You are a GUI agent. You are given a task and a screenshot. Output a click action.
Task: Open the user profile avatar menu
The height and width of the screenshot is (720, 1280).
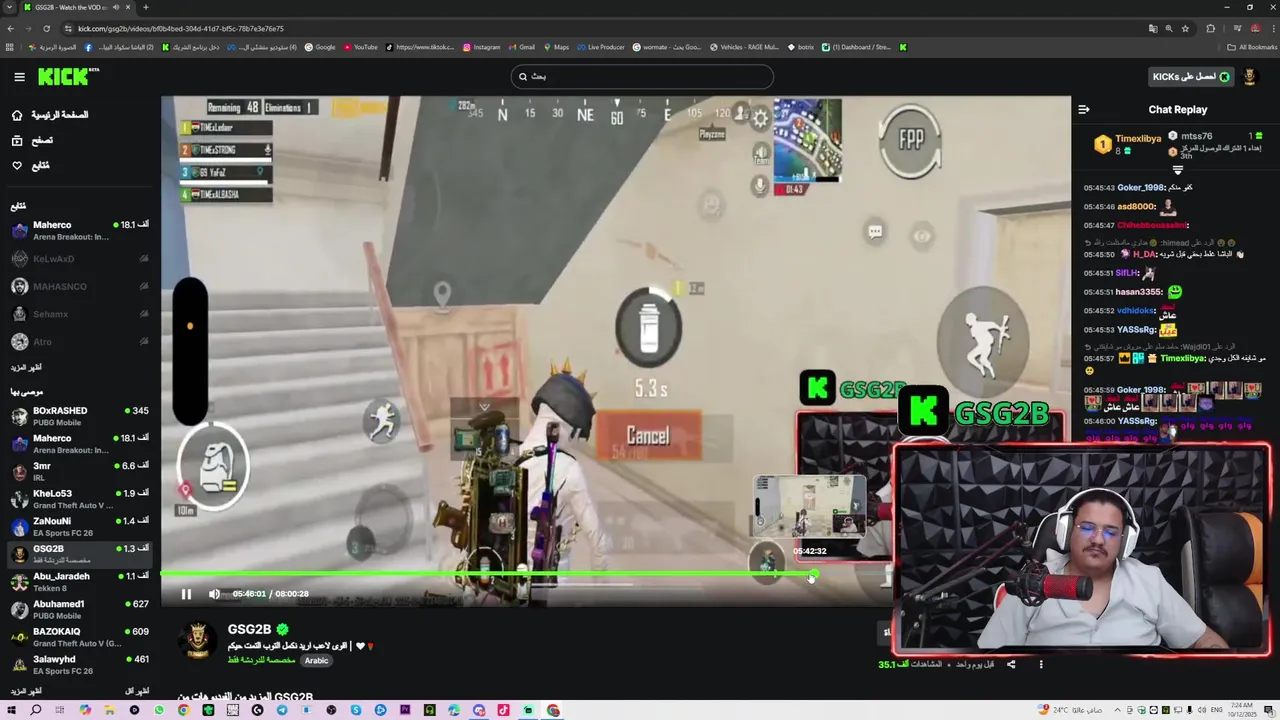(1249, 77)
